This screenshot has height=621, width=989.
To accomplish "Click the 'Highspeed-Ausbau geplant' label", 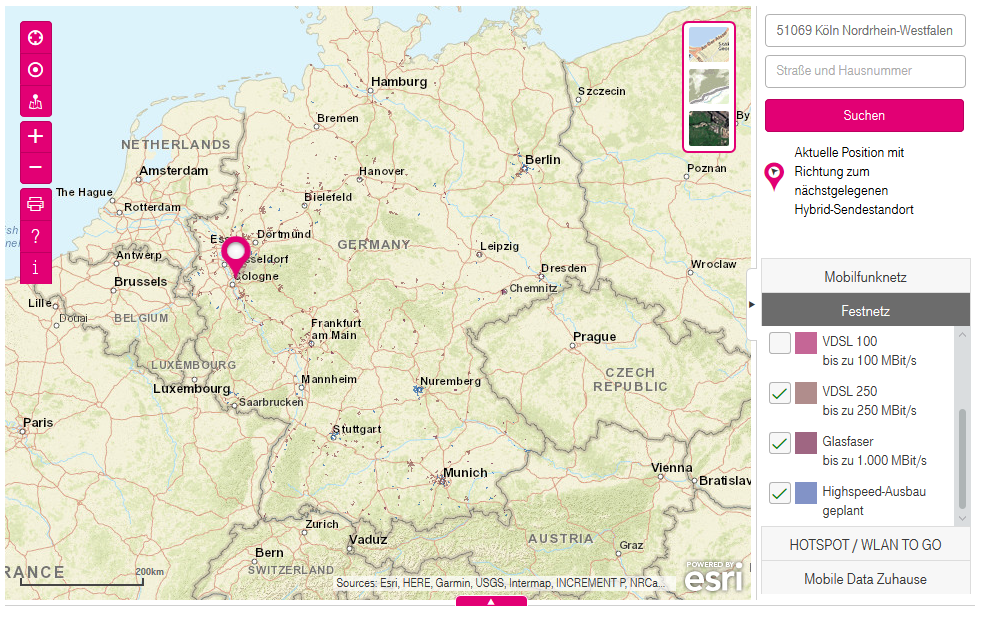I will tap(874, 501).
